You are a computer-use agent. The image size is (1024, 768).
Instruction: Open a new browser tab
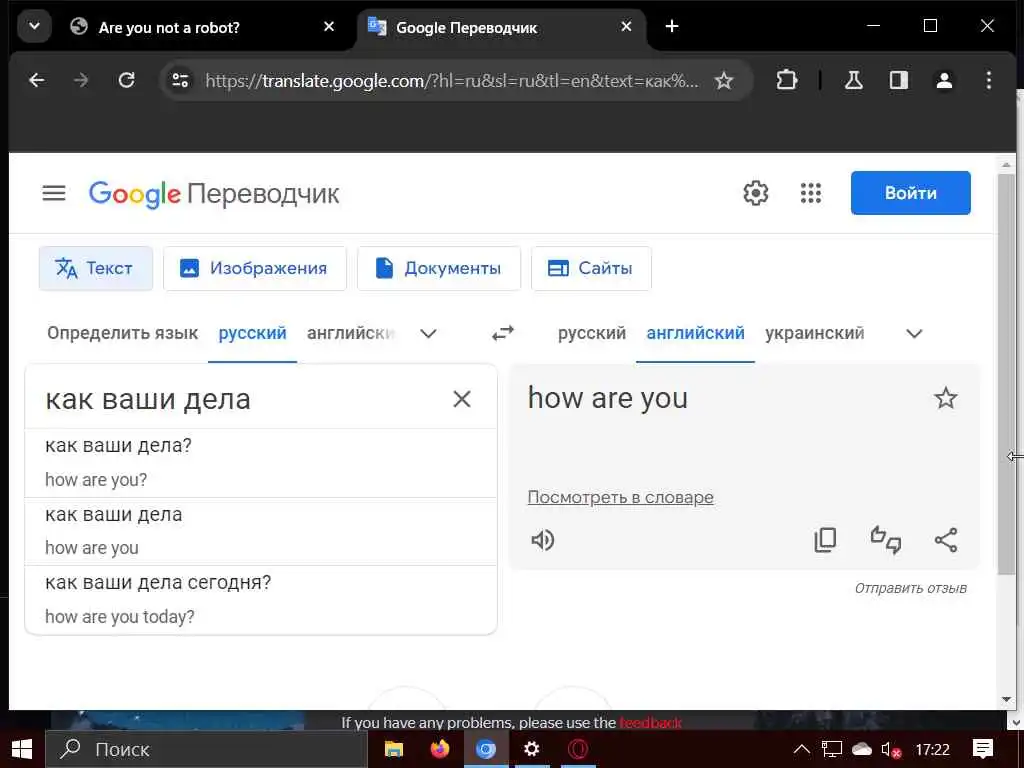pos(671,26)
